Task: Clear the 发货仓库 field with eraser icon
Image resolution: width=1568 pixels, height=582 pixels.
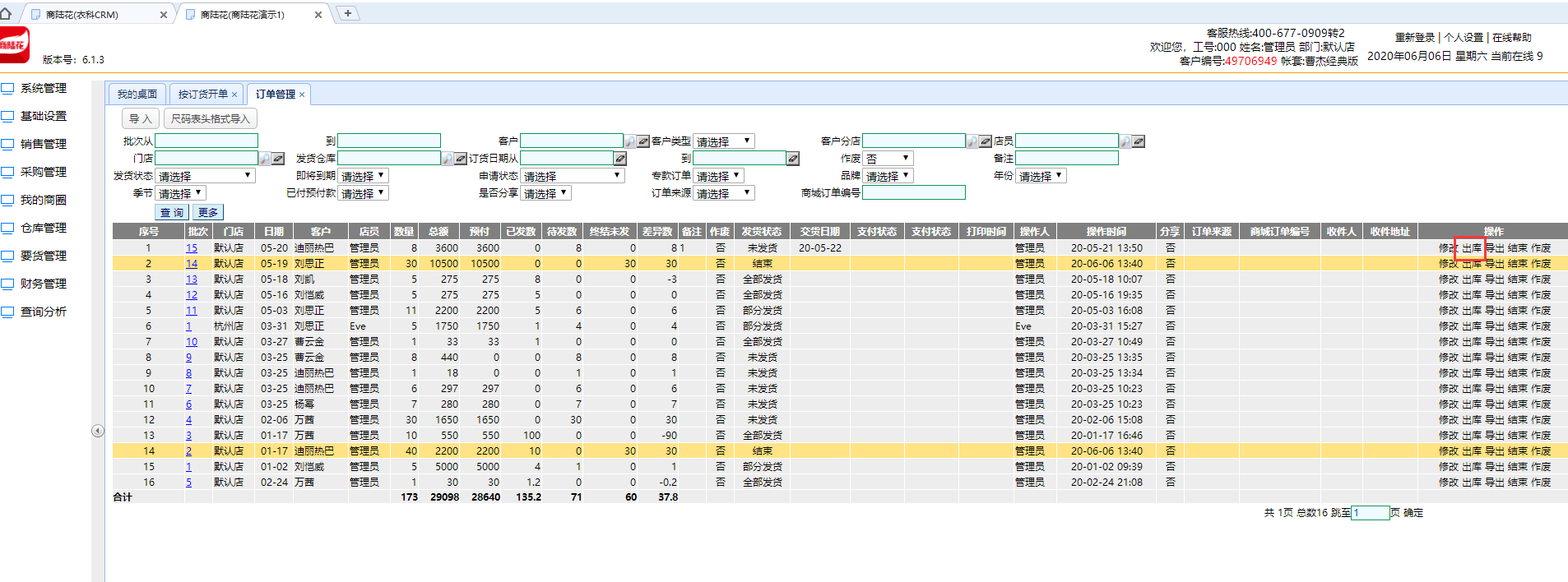Action: click(x=461, y=159)
